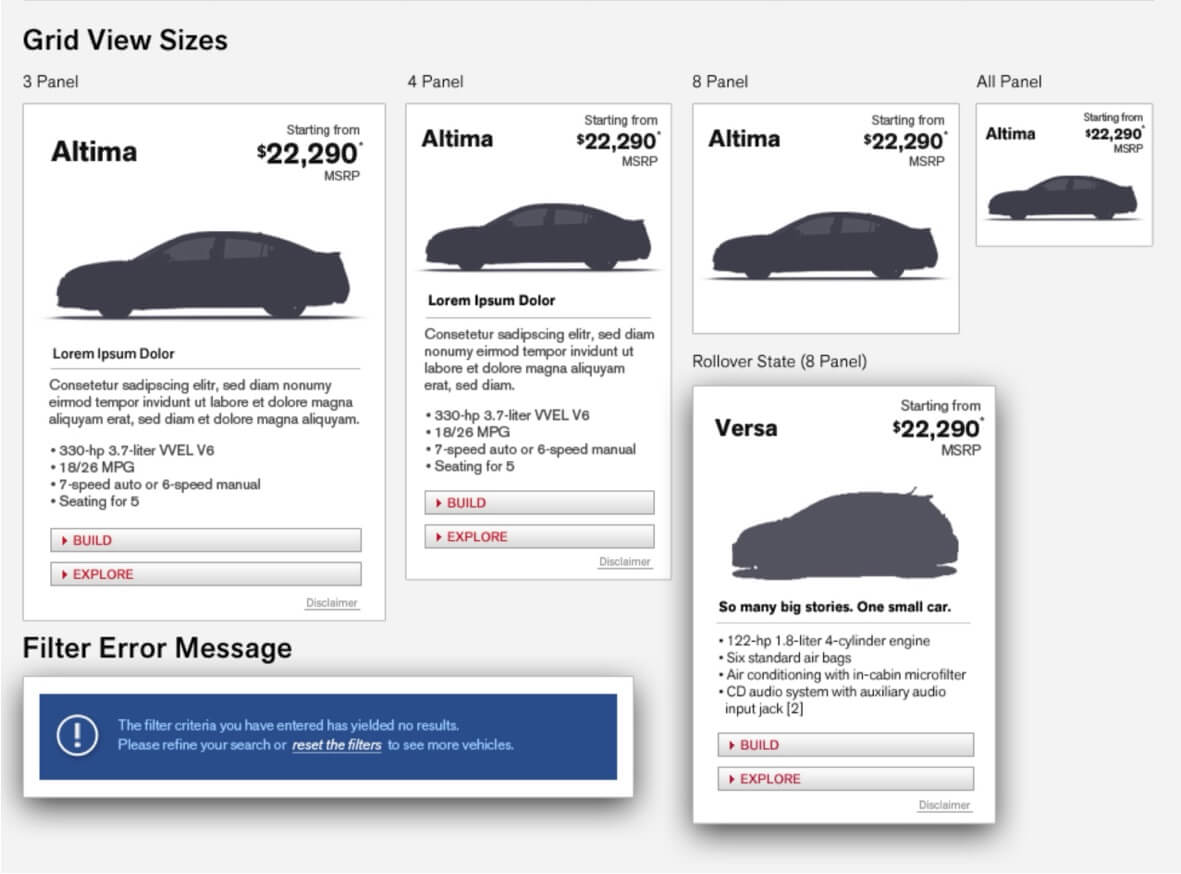
Task: Click '330-hp 3.7-liter VVEL V6' in 3 Panel card
Action: point(132,450)
